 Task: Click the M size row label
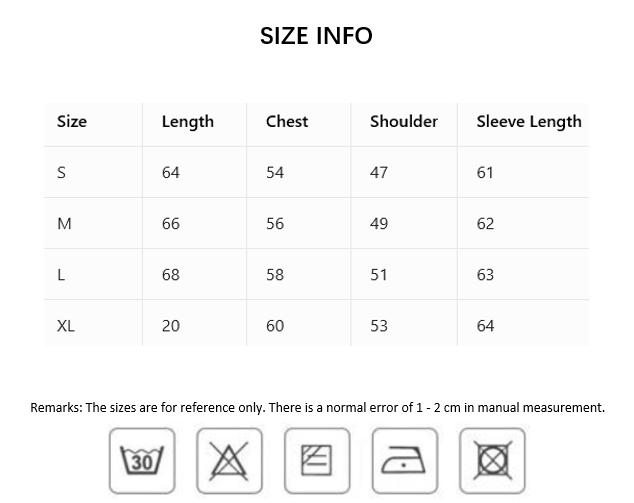(64, 224)
